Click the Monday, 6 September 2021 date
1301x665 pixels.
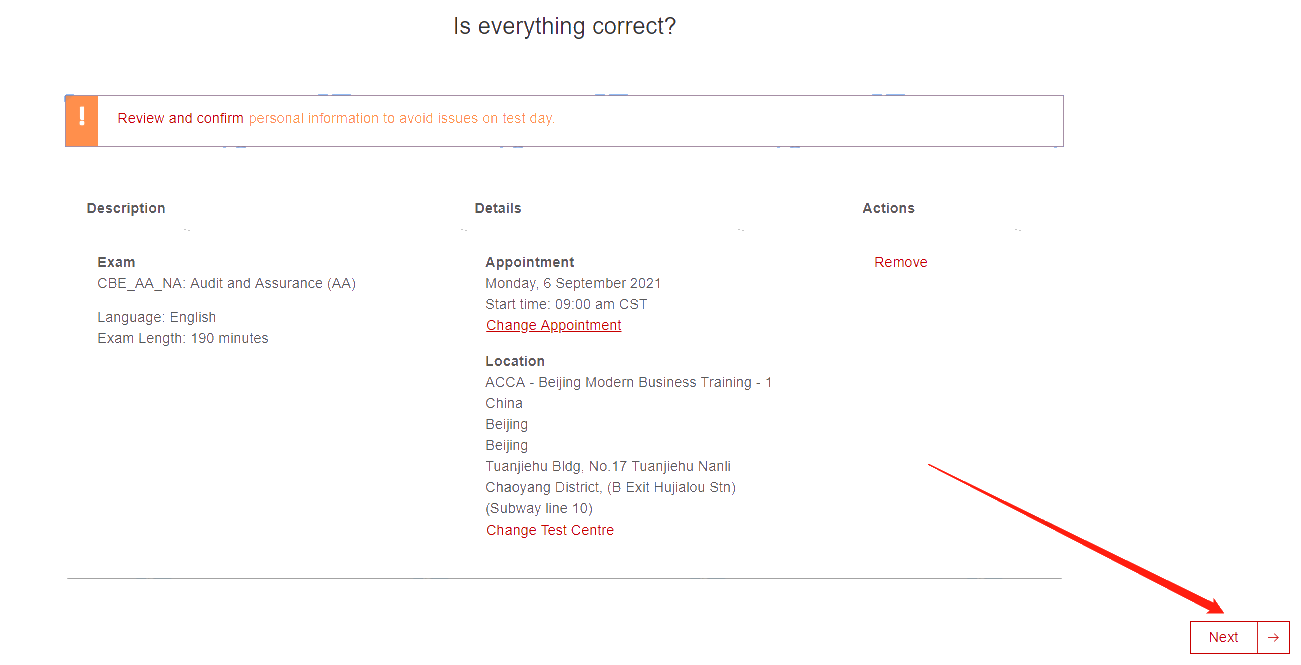pyautogui.click(x=573, y=283)
